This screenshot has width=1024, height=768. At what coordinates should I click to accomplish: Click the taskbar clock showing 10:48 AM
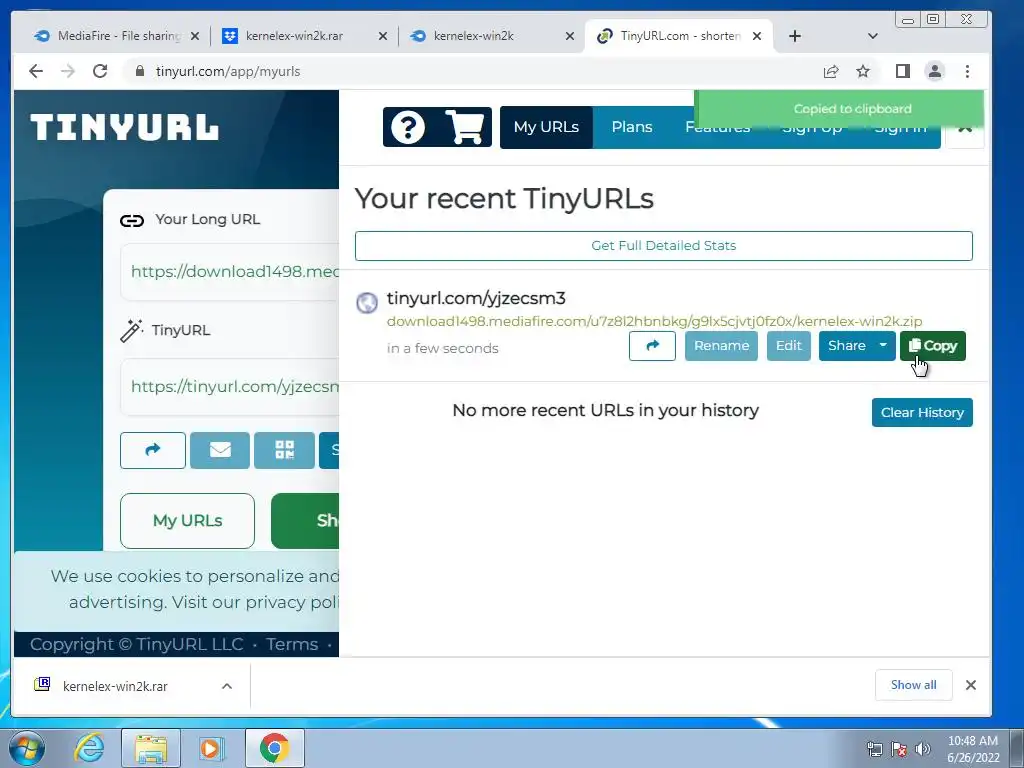click(x=973, y=749)
